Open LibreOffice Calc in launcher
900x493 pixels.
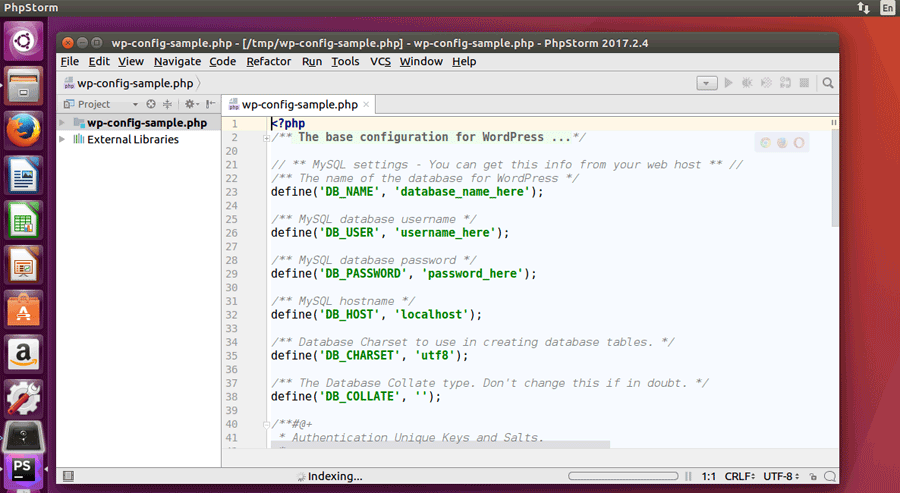[x=23, y=220]
